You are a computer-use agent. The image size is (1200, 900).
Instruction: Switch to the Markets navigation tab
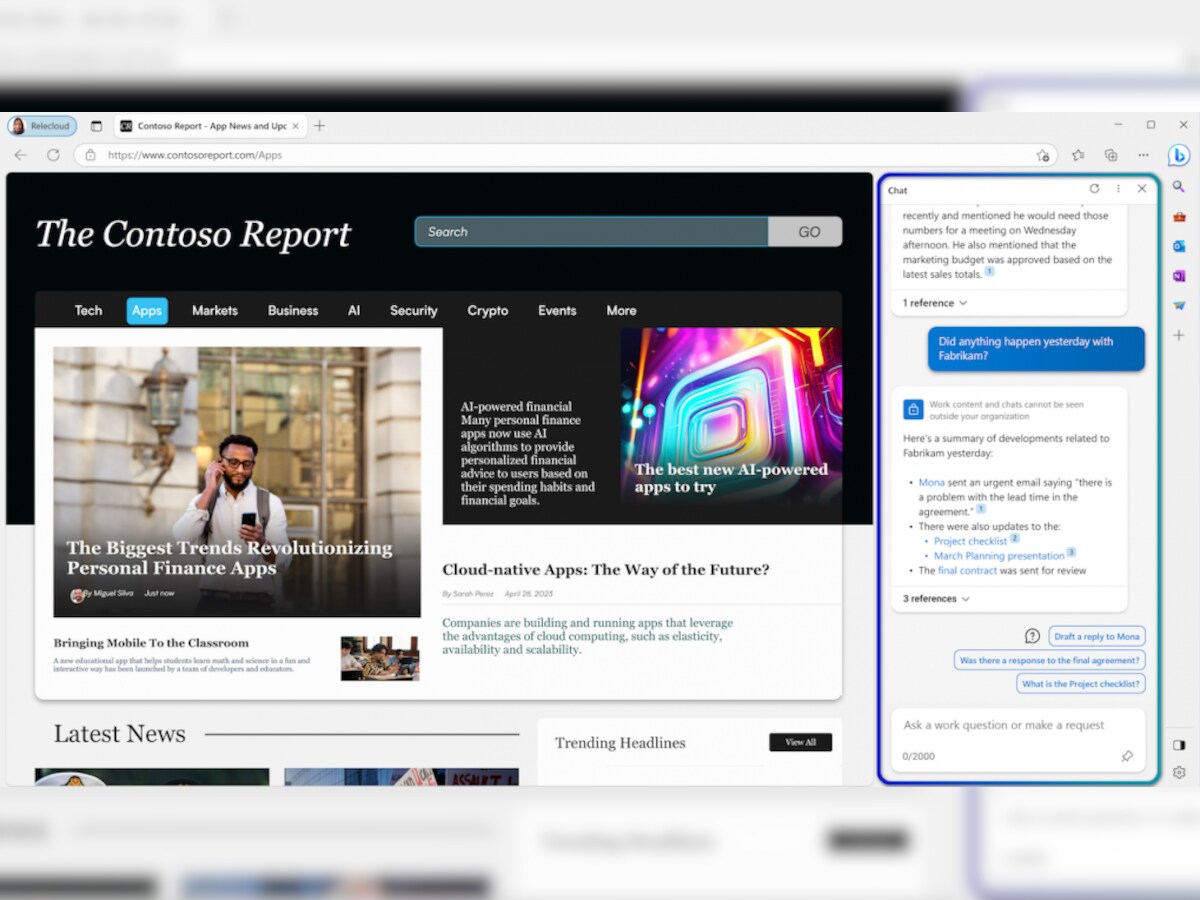tap(215, 311)
